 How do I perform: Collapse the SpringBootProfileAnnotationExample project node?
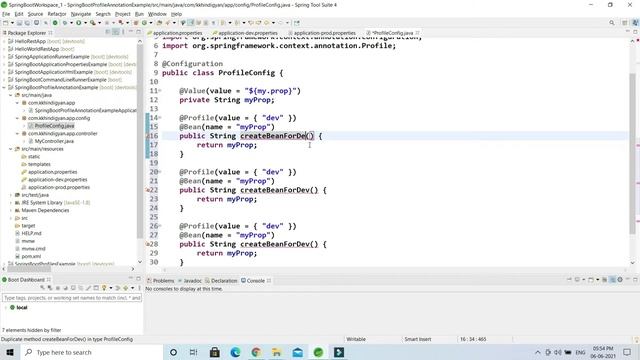[4, 87]
